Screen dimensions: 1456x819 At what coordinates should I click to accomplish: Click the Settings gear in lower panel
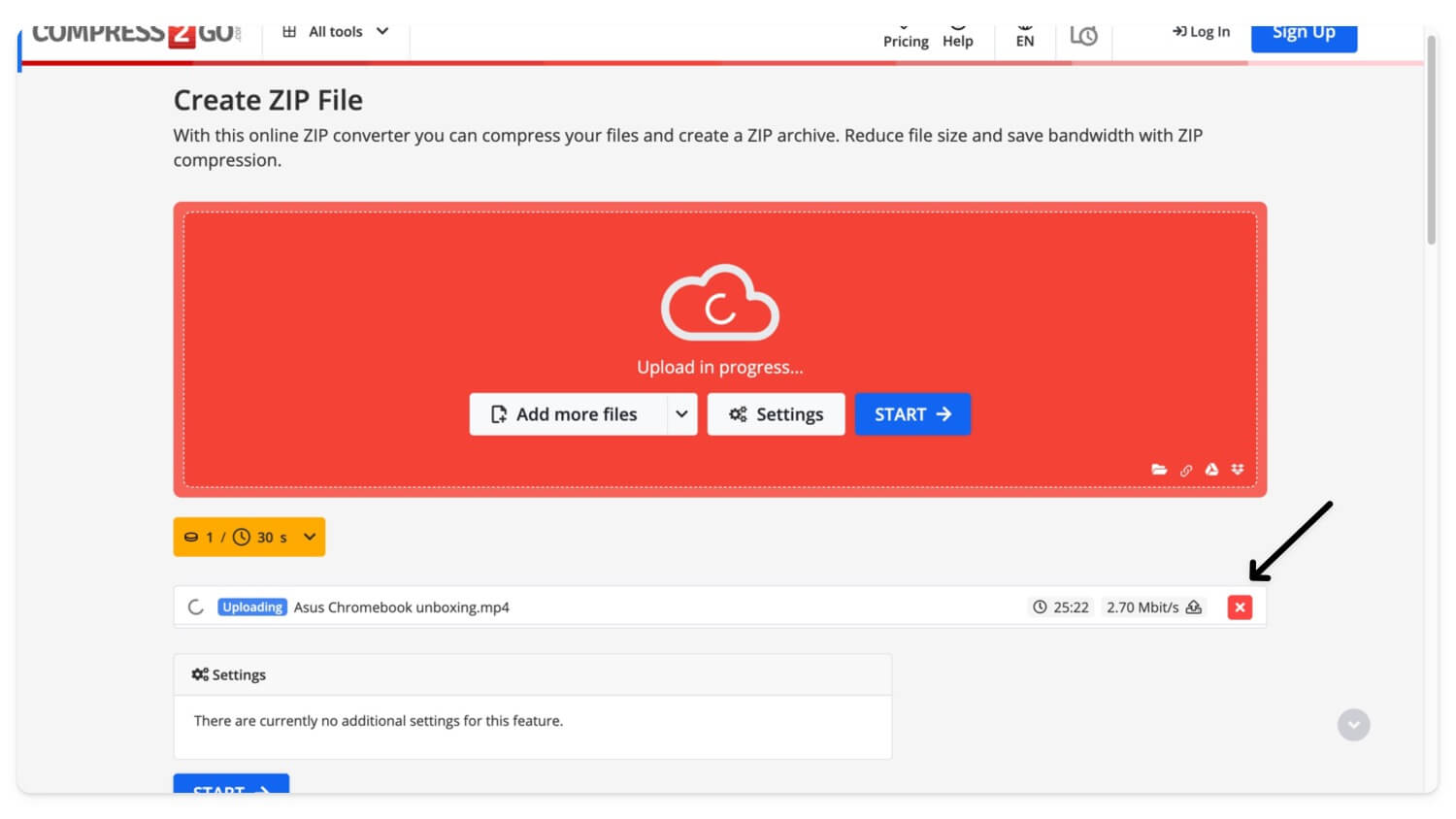click(201, 673)
